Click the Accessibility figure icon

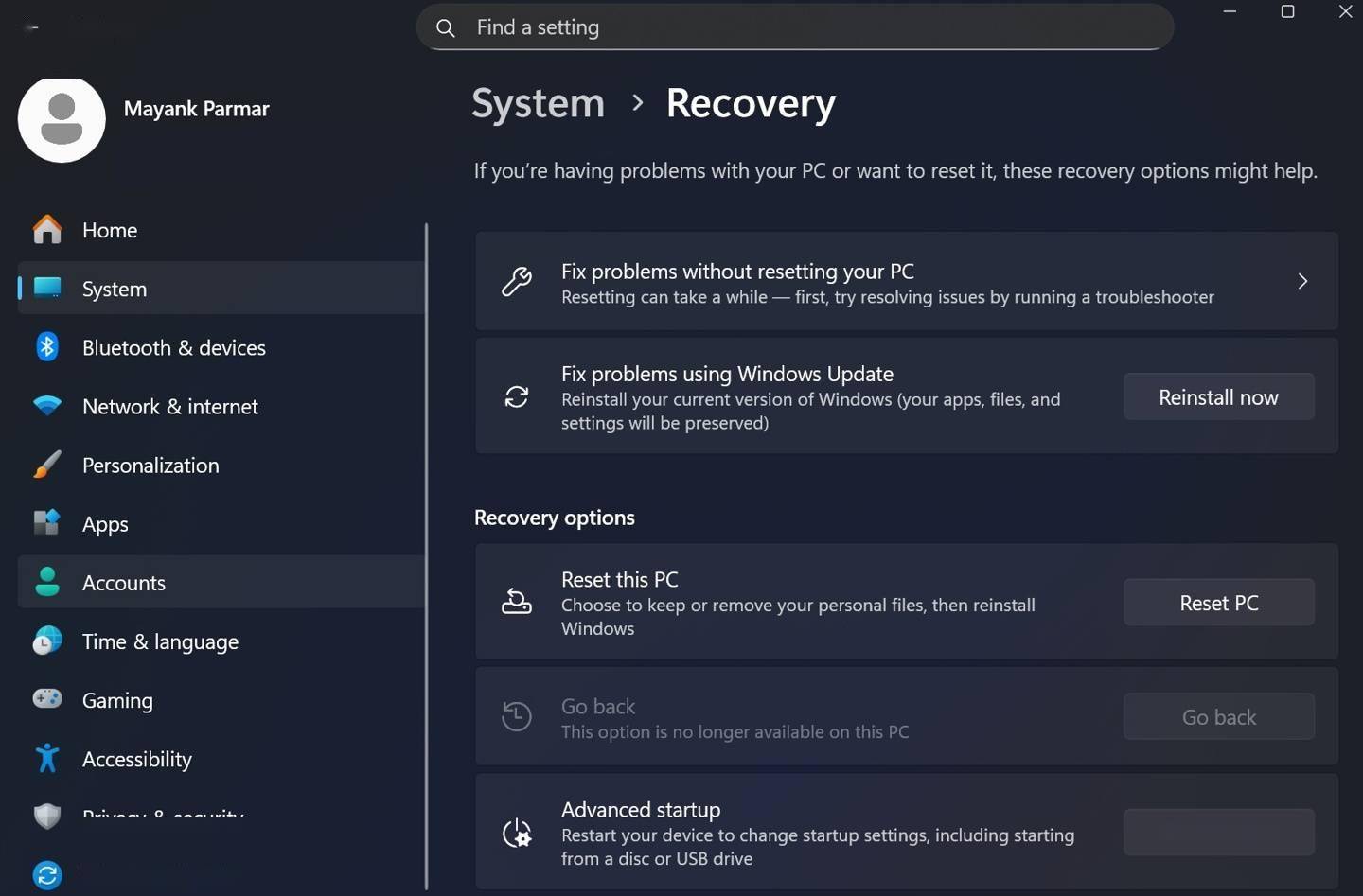coord(47,758)
